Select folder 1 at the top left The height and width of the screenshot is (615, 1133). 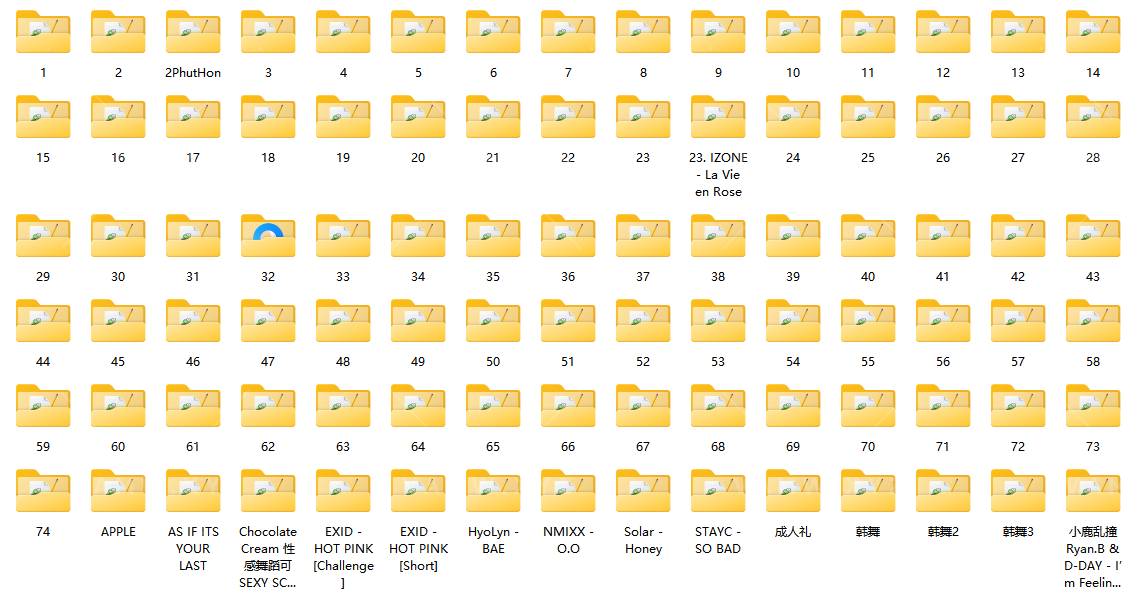tap(43, 33)
